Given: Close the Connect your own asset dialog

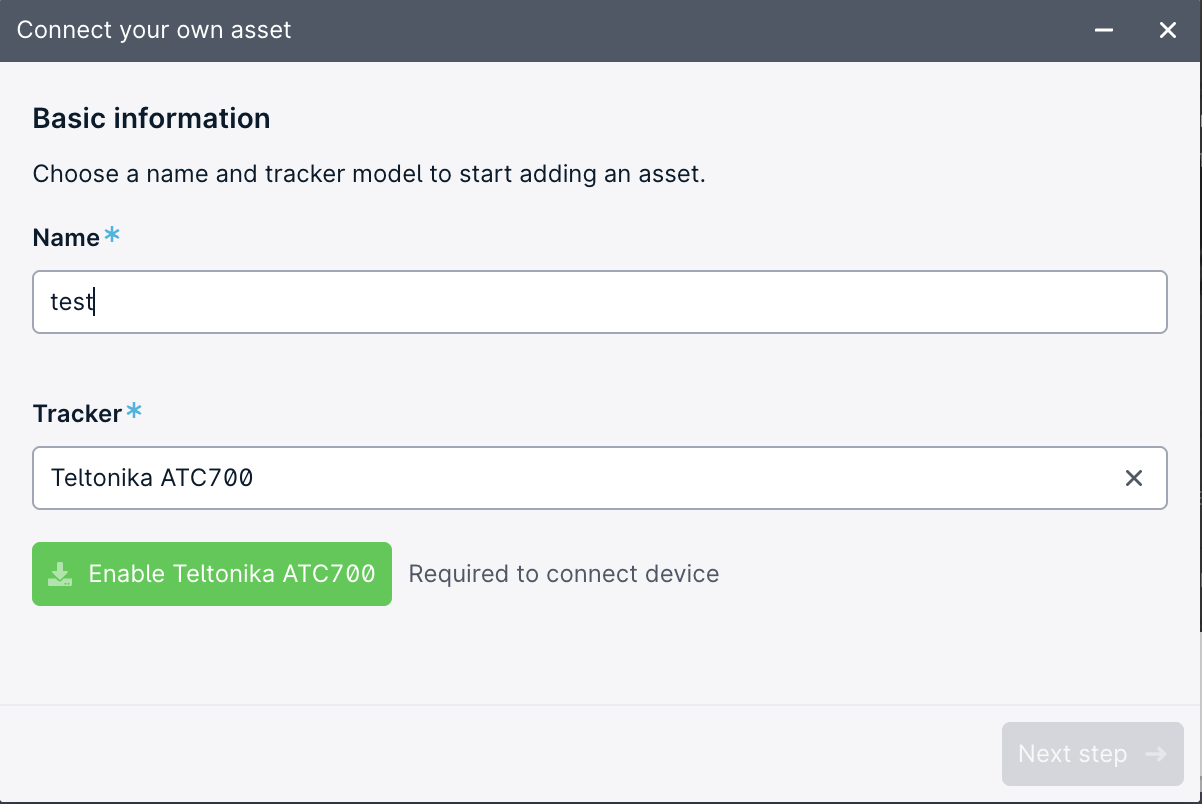Looking at the screenshot, I should (1167, 30).
